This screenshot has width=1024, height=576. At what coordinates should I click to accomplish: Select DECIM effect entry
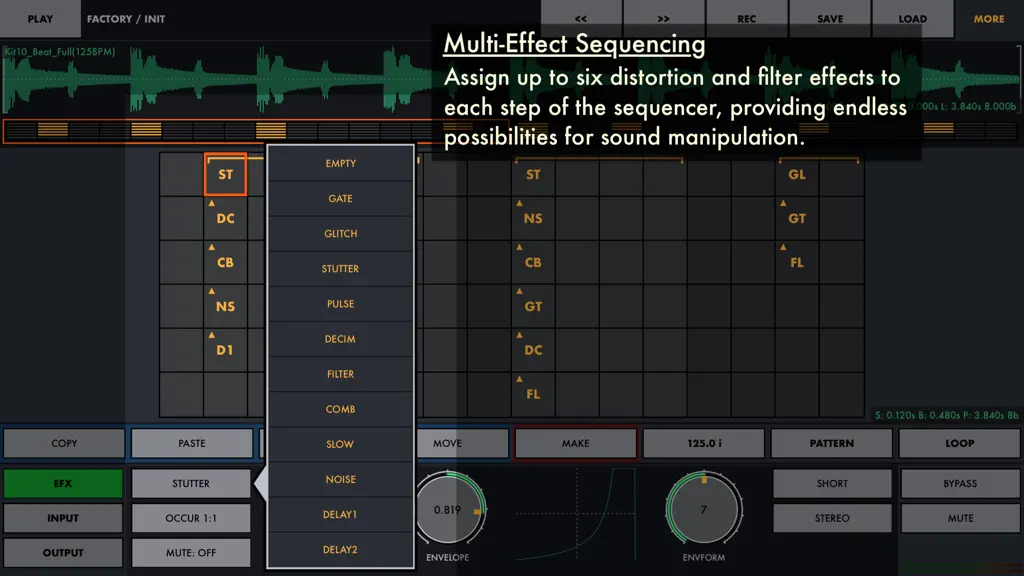point(340,339)
